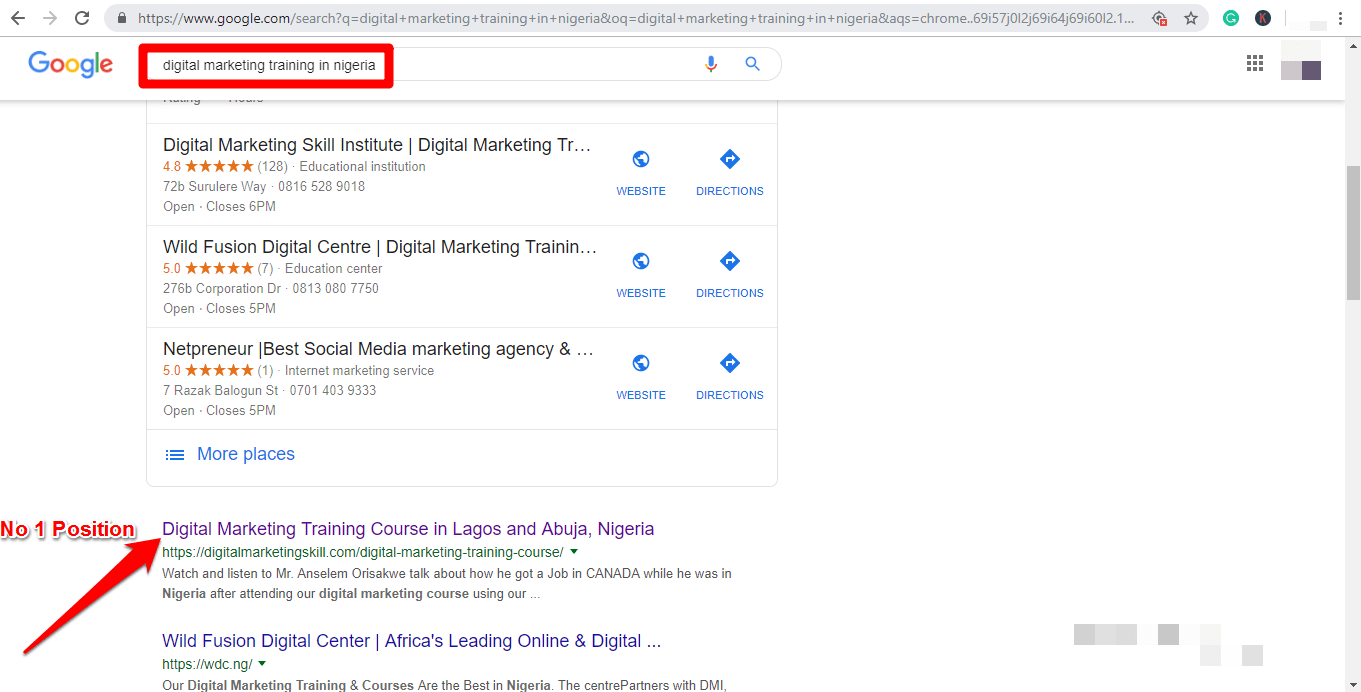
Task: Open the Grammarly extension icon
Action: tap(1231, 18)
